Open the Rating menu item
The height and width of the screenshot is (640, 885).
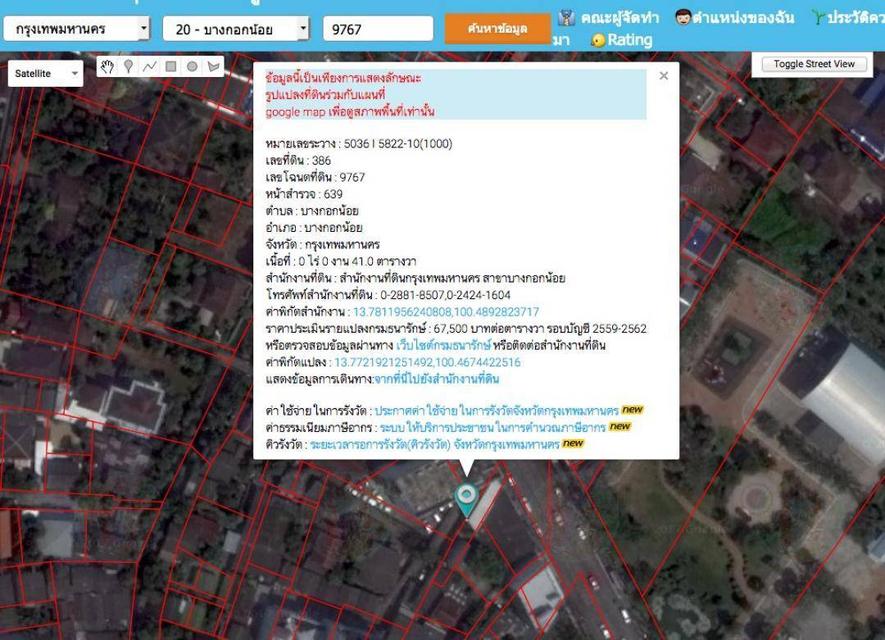point(630,40)
